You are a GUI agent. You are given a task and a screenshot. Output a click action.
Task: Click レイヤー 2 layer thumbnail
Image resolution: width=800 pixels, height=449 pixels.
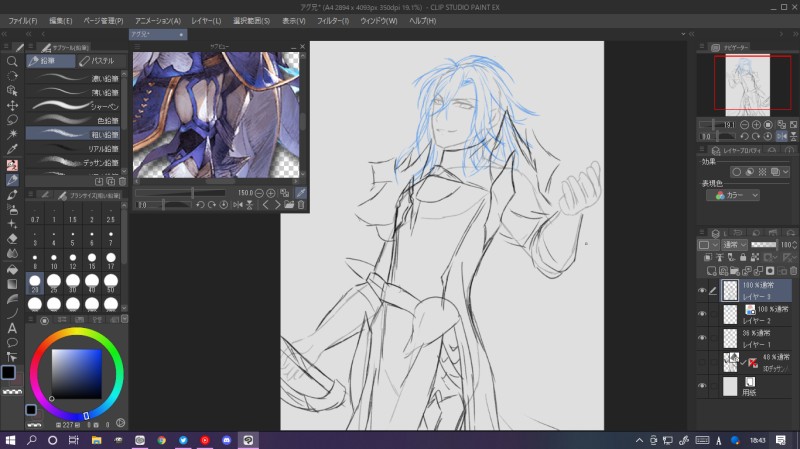[731, 314]
